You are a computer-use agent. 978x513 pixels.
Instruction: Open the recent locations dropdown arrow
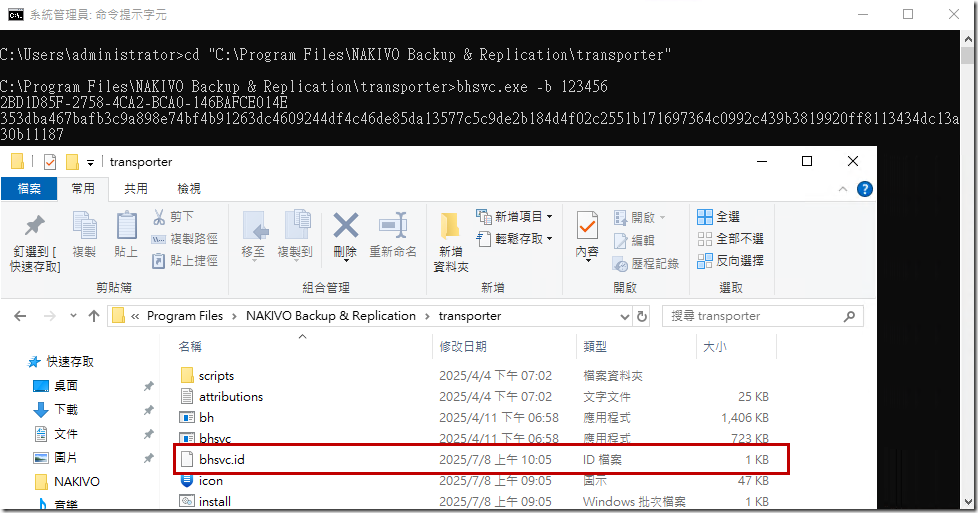[74, 316]
